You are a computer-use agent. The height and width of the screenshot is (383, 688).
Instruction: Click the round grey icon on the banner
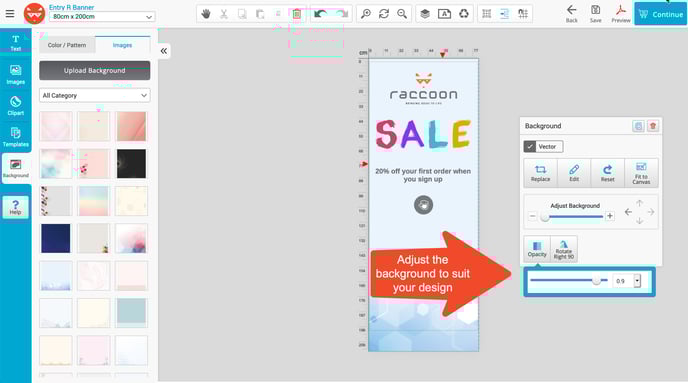423,205
